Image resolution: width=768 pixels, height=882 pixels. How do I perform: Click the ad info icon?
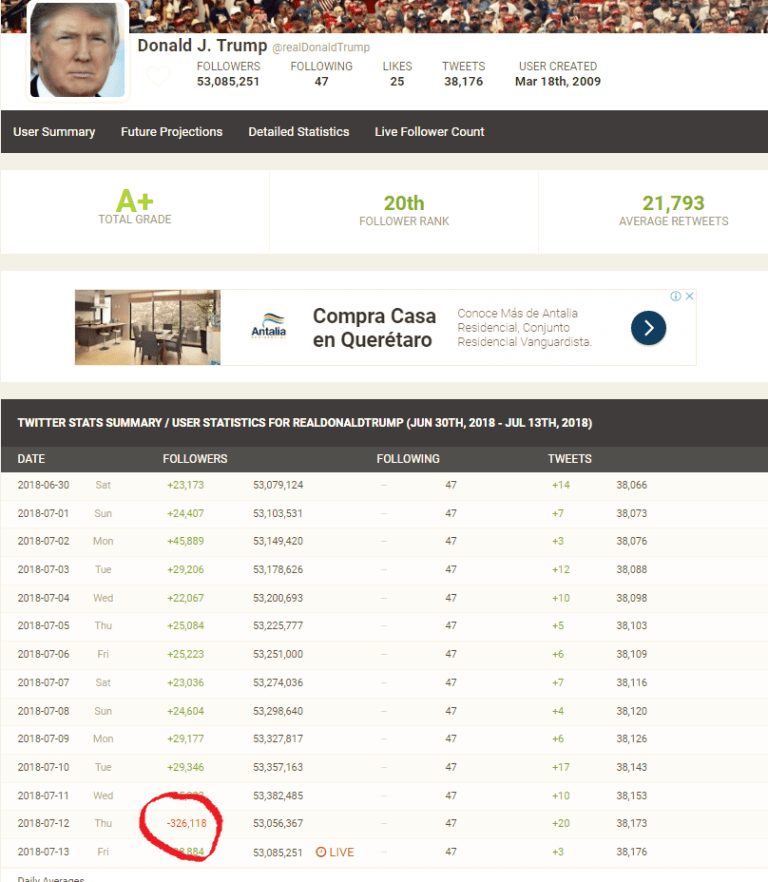coord(676,296)
